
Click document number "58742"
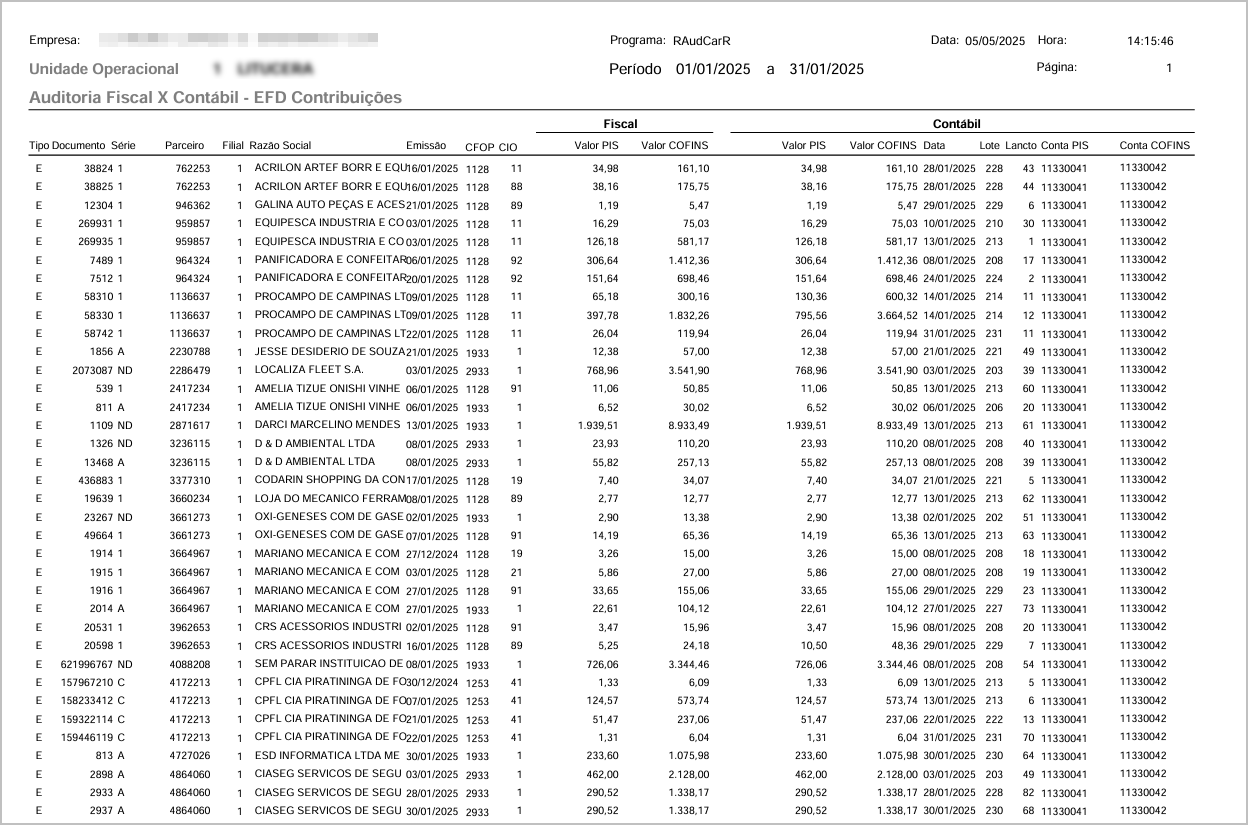tap(100, 334)
